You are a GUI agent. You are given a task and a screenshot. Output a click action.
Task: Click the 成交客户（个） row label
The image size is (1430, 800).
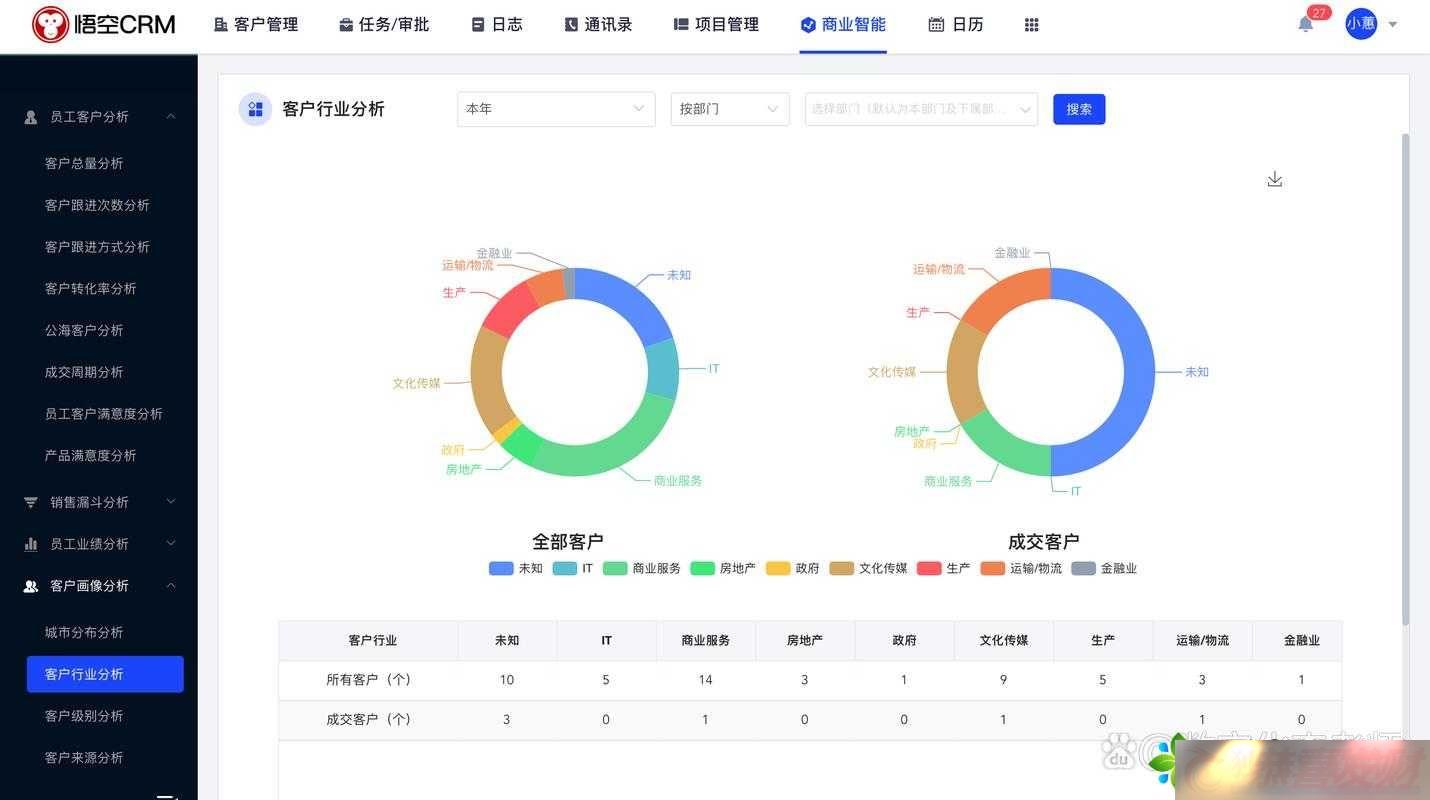[x=368, y=719]
